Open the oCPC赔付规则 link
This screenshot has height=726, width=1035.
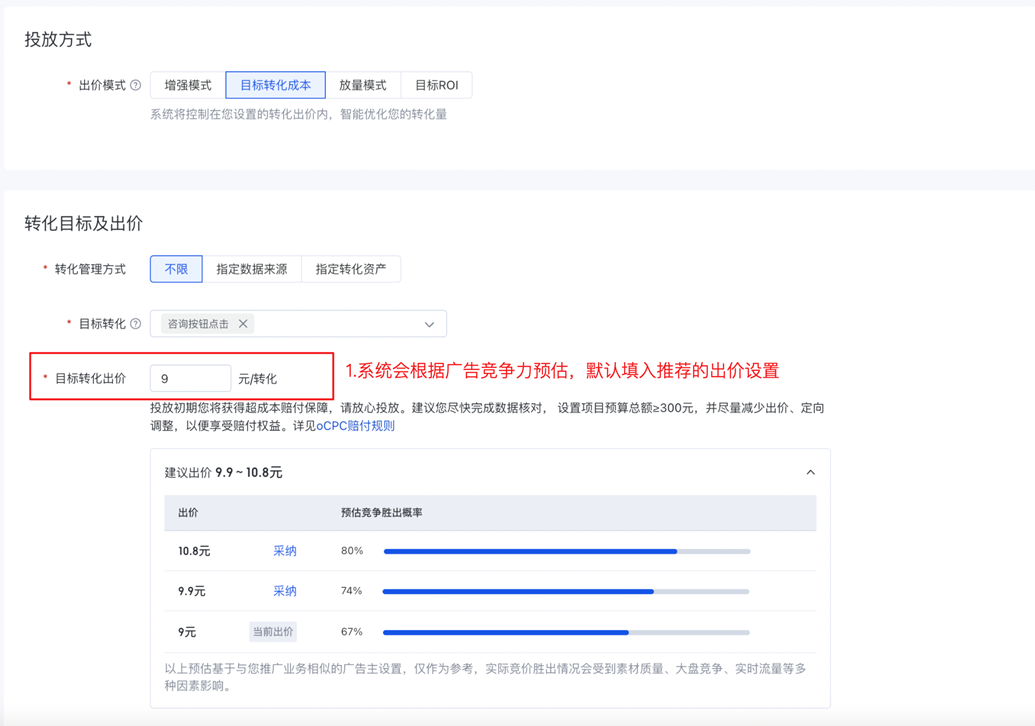(355, 426)
